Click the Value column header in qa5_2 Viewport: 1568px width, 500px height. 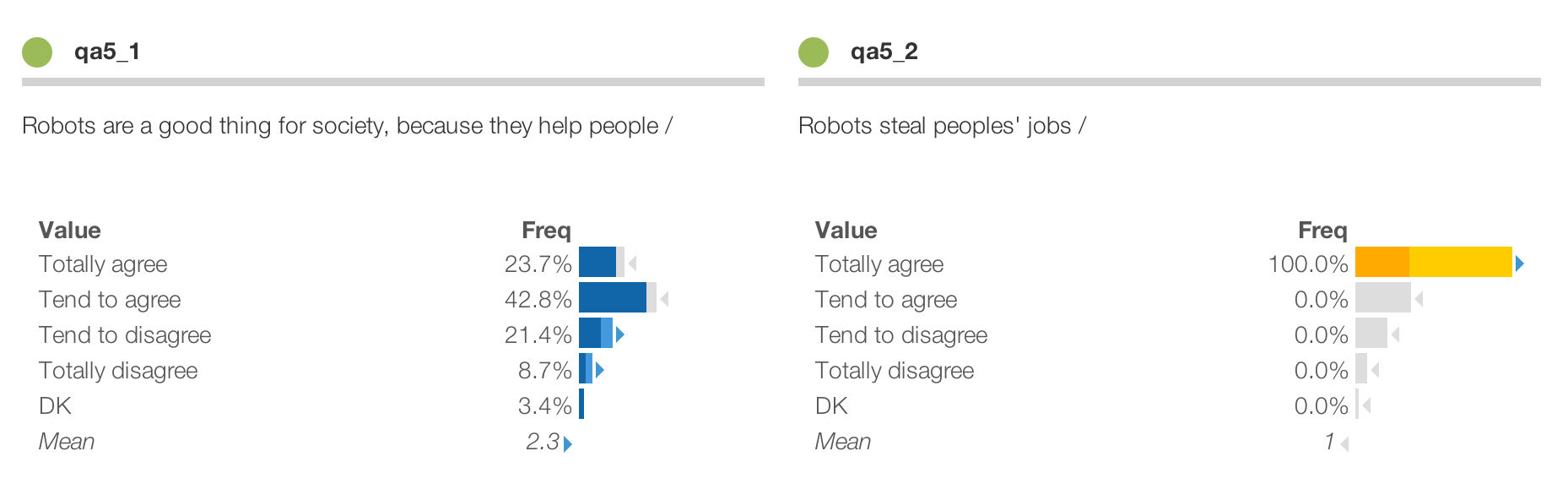pos(846,231)
